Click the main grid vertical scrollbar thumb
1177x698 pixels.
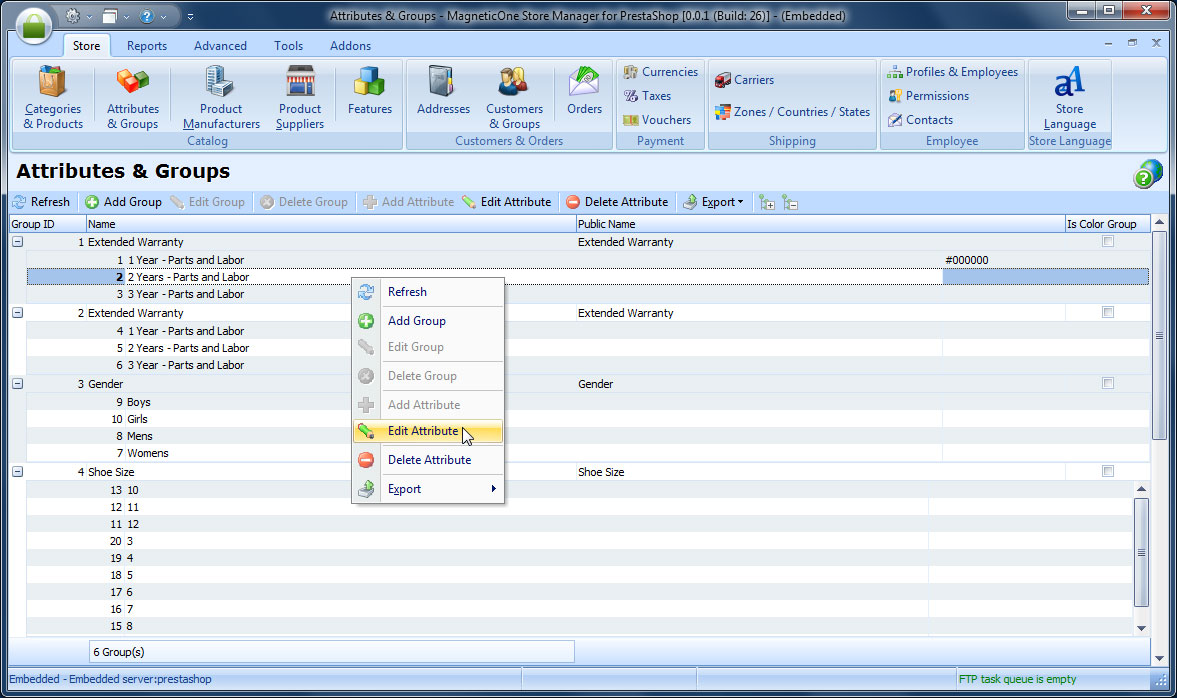(x=1159, y=336)
